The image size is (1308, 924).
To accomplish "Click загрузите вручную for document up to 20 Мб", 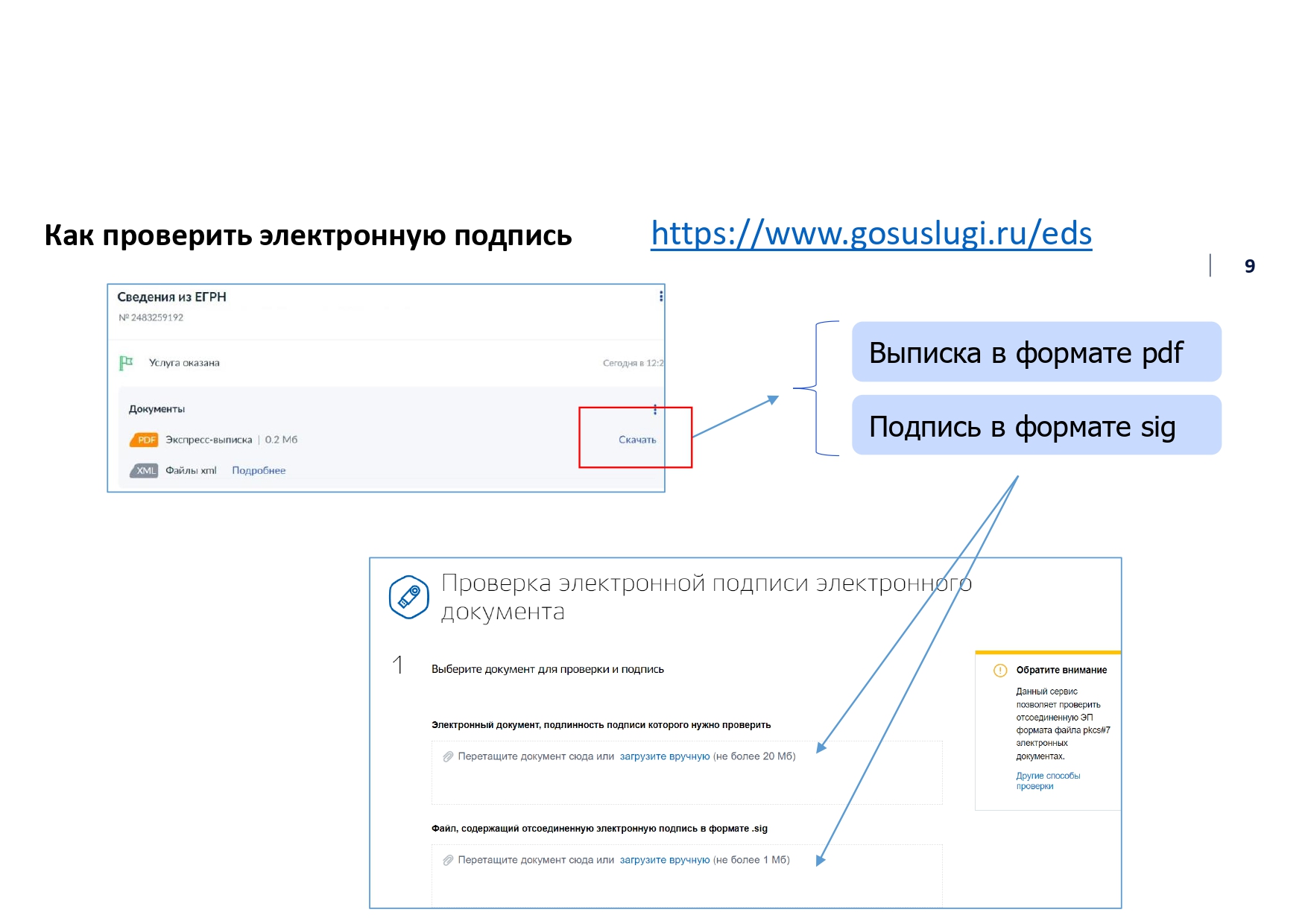I will click(665, 756).
